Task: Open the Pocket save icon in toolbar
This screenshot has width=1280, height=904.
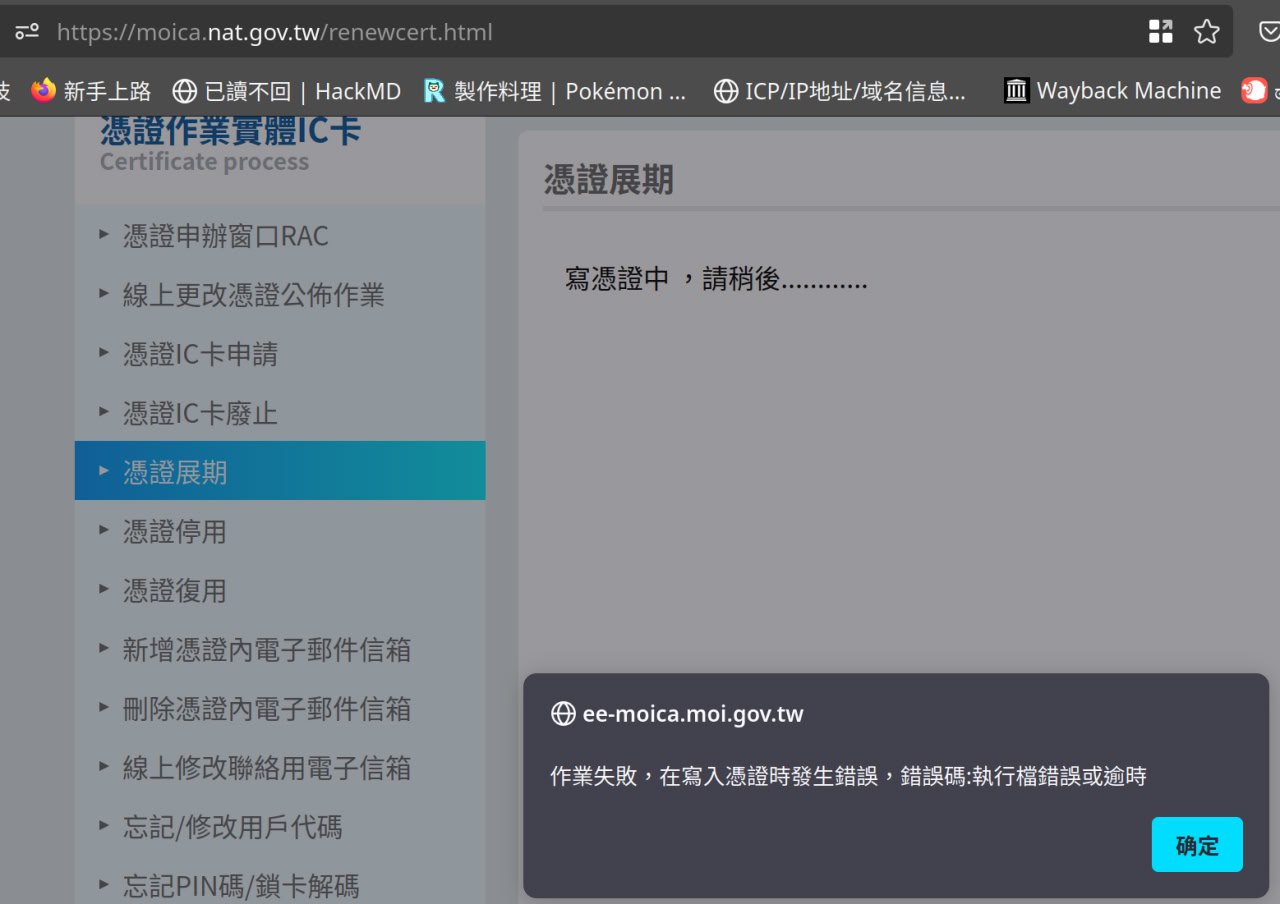Action: (x=1268, y=32)
